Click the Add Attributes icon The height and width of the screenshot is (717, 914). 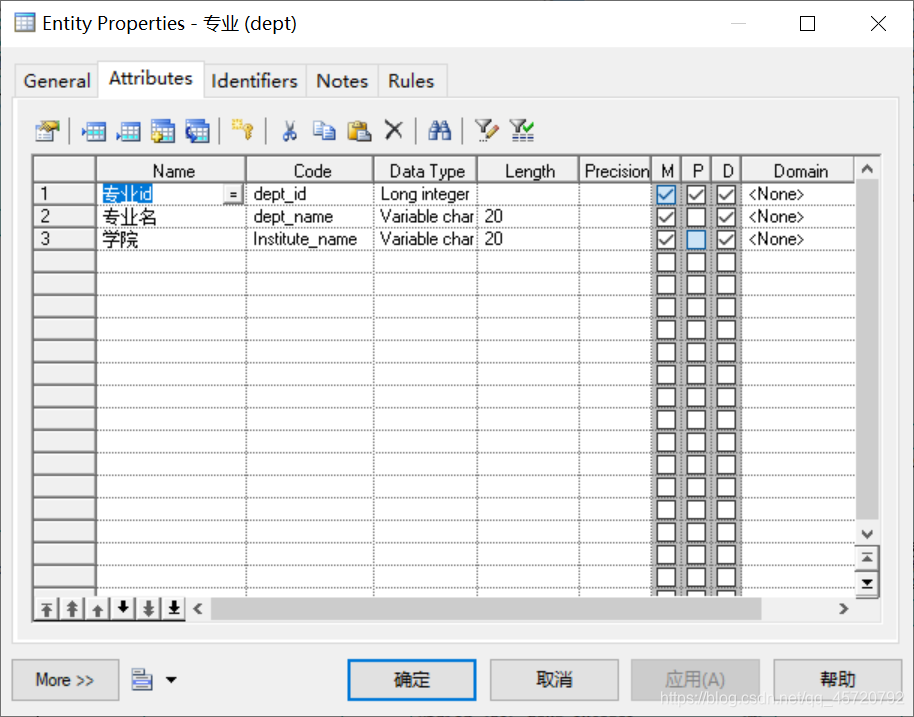163,131
